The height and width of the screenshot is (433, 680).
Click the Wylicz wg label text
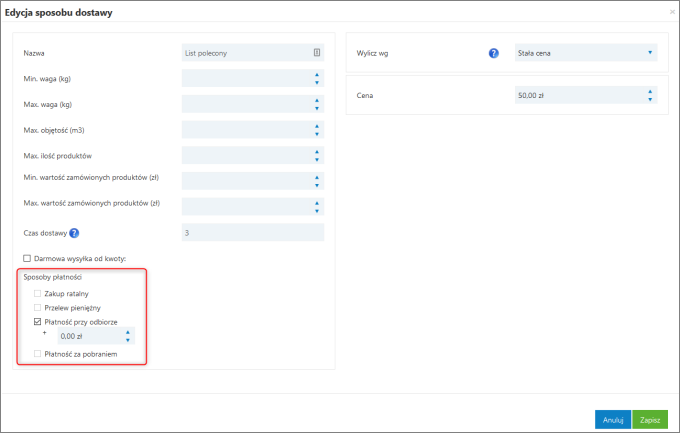[x=372, y=53]
